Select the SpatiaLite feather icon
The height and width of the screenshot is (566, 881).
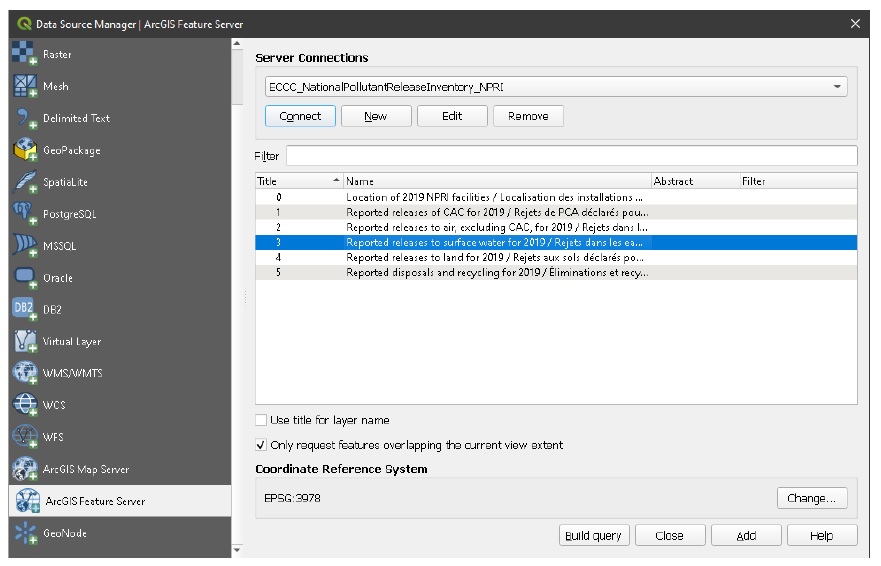tap(24, 182)
